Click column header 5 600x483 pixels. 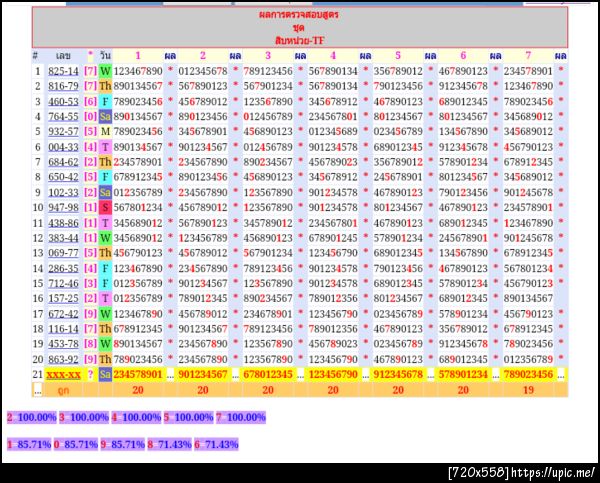tap(398, 55)
